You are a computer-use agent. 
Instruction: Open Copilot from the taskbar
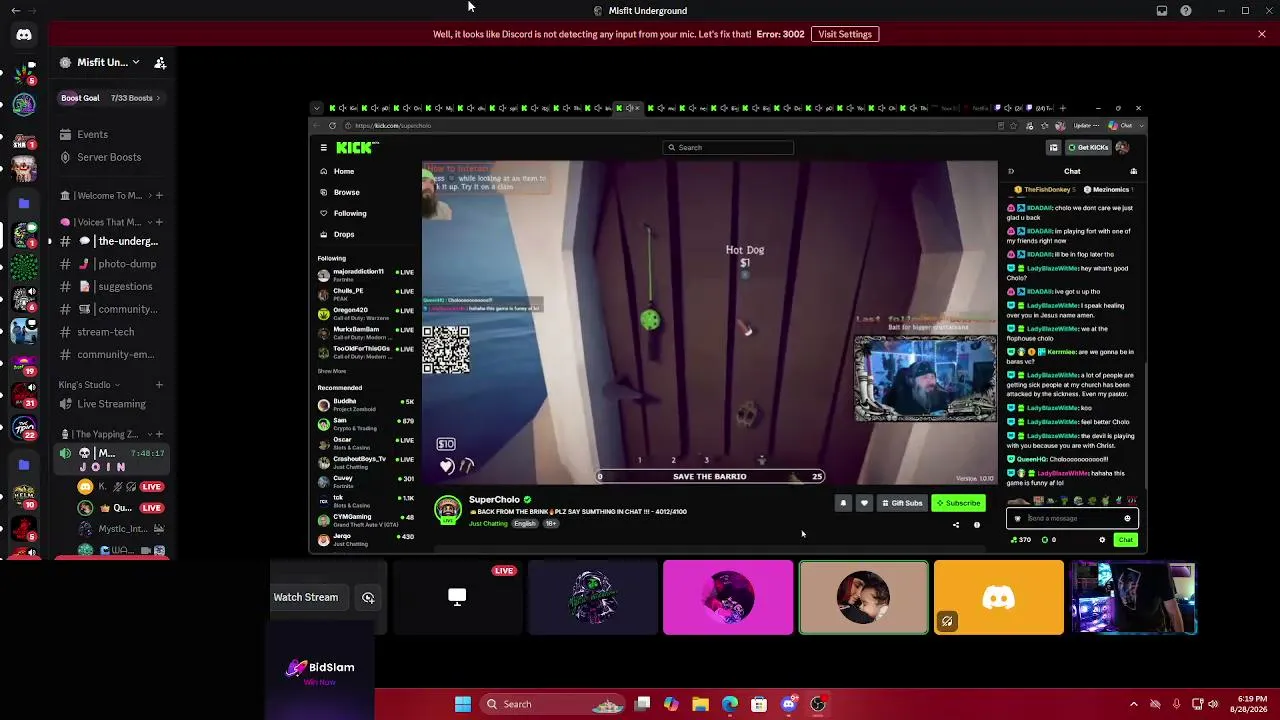point(671,704)
